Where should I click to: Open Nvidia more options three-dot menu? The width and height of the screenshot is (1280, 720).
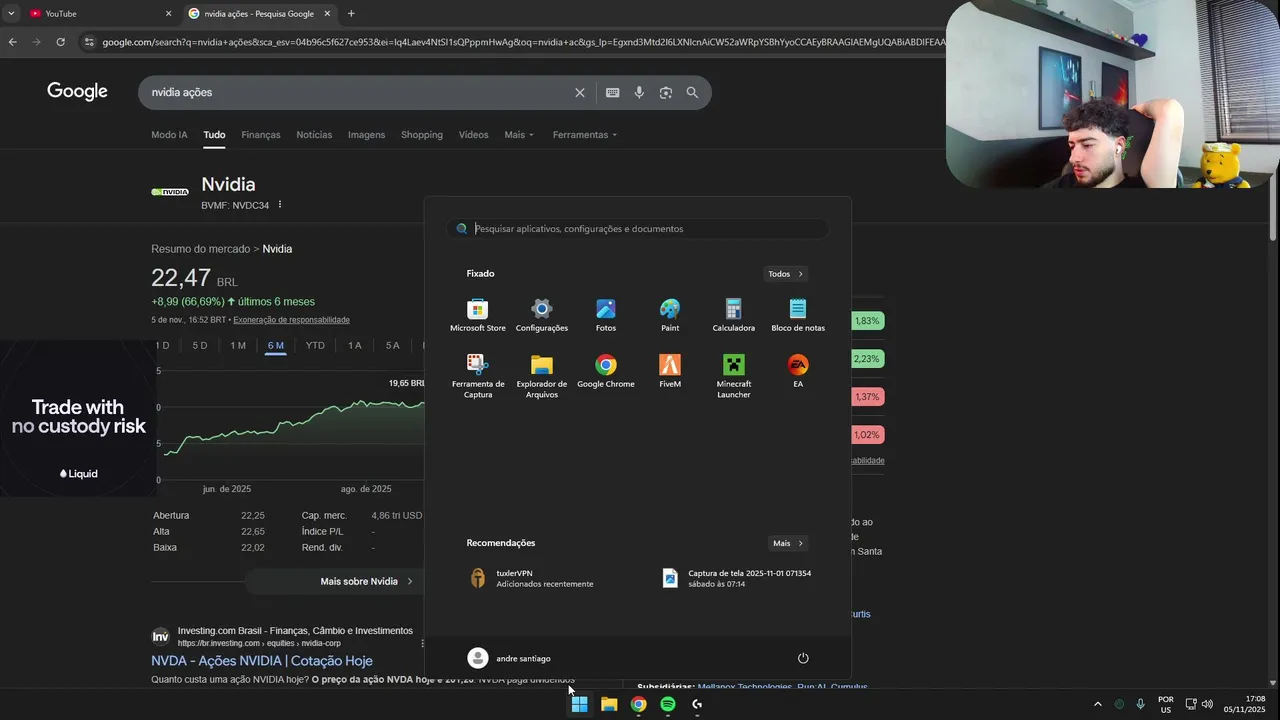[280, 204]
